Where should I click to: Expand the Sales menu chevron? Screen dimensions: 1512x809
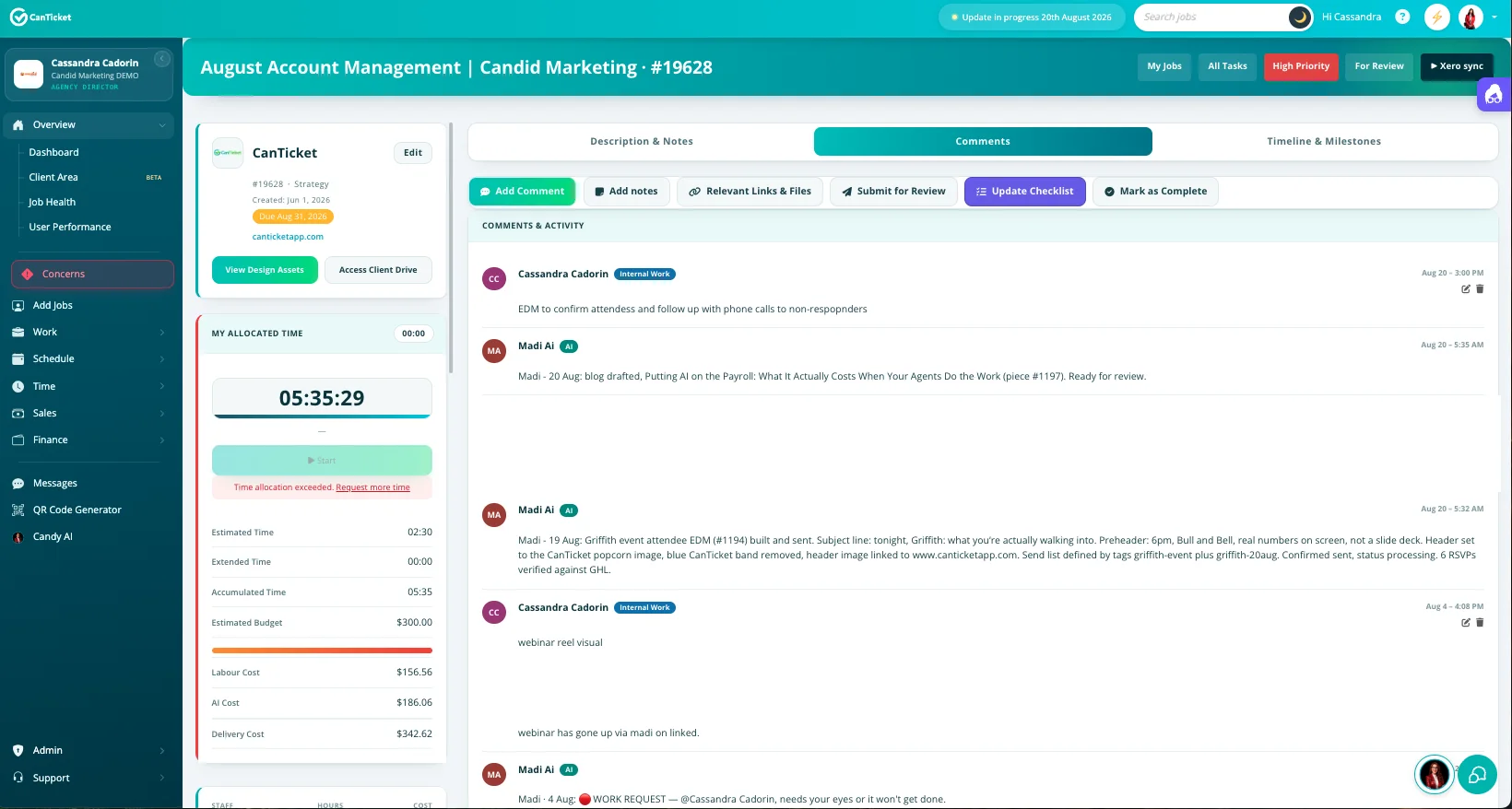coord(162,414)
